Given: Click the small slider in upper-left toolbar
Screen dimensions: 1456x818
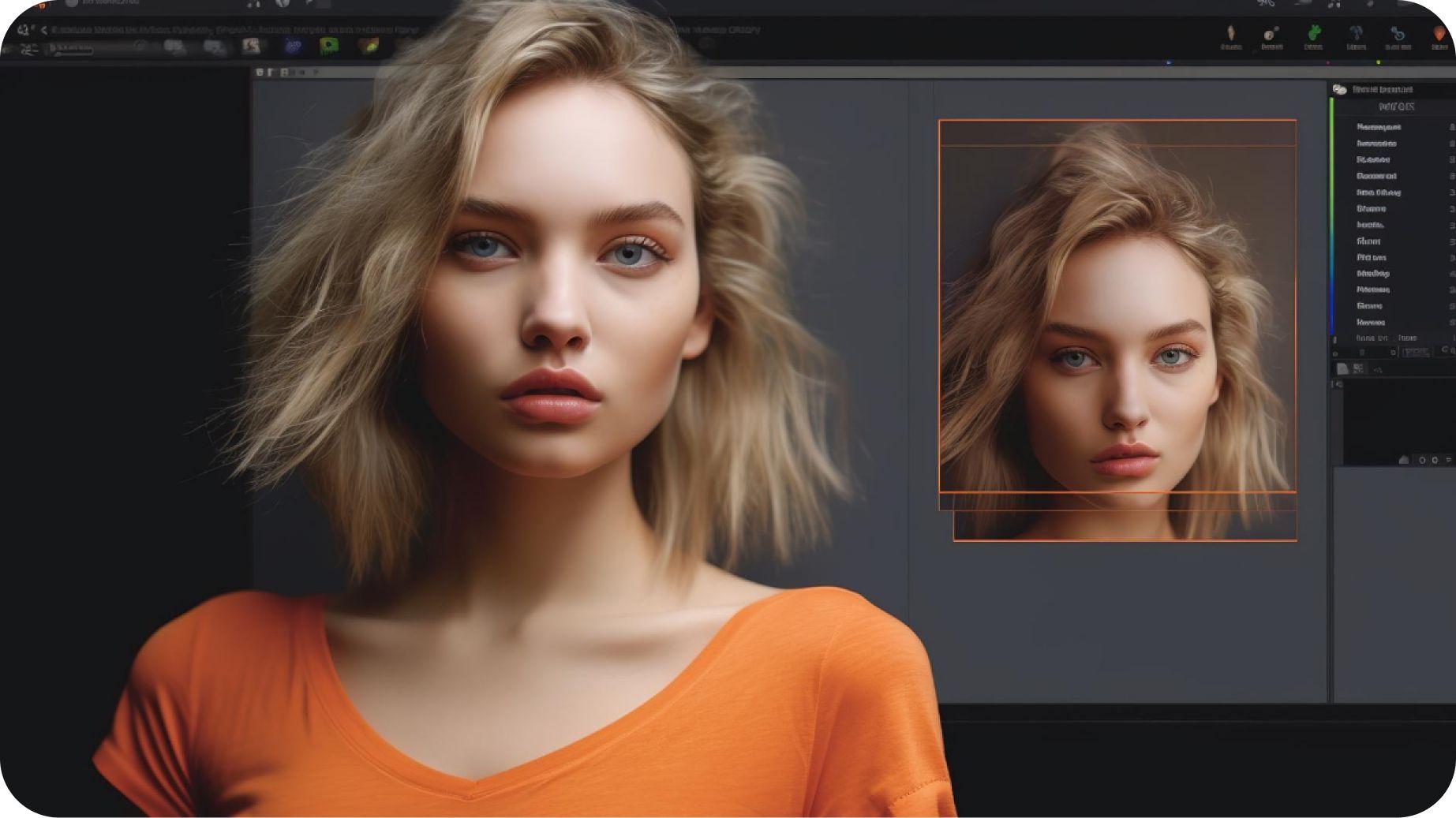Looking at the screenshot, I should (x=71, y=49).
